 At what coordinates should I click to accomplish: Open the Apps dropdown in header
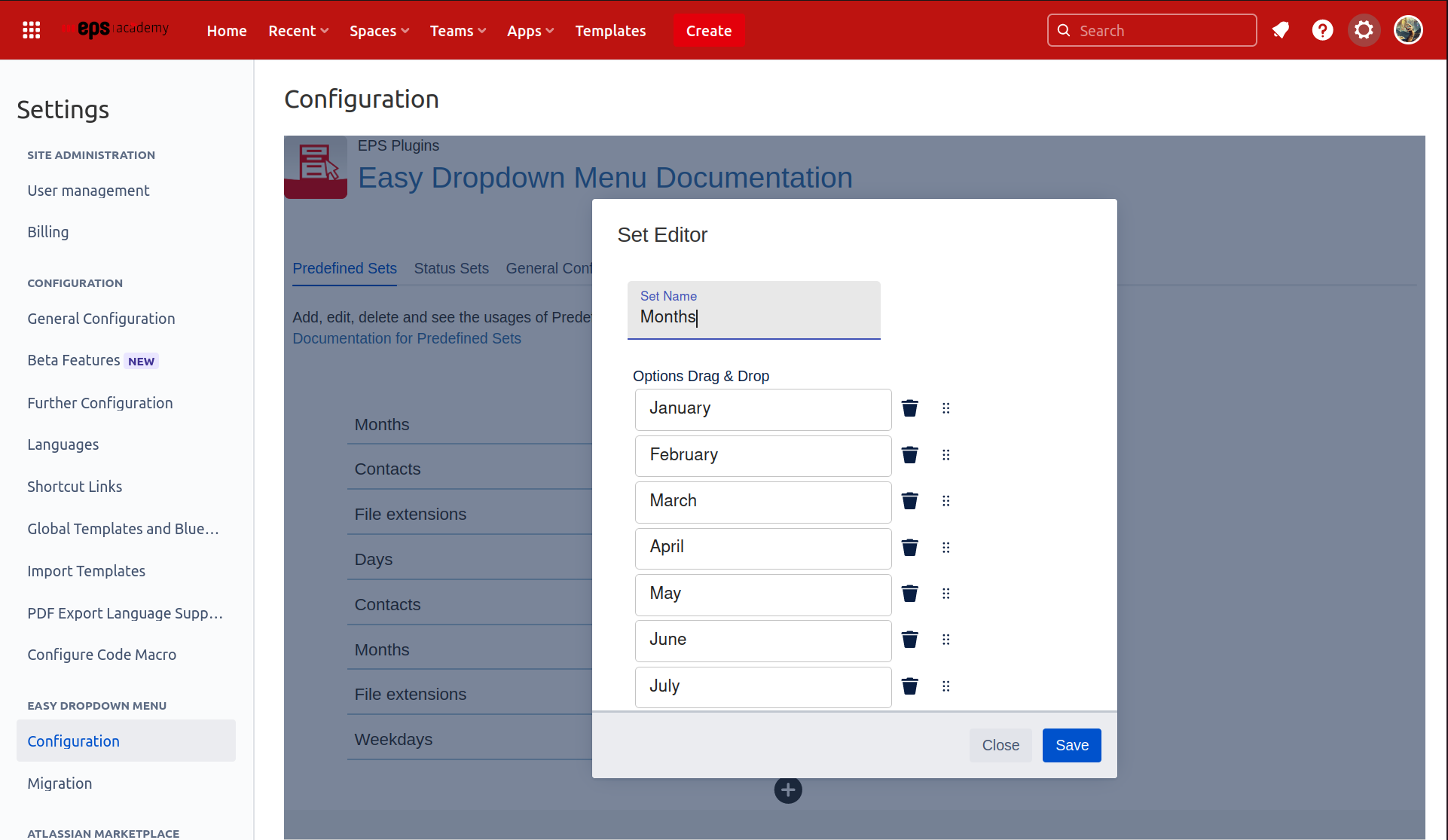[530, 31]
